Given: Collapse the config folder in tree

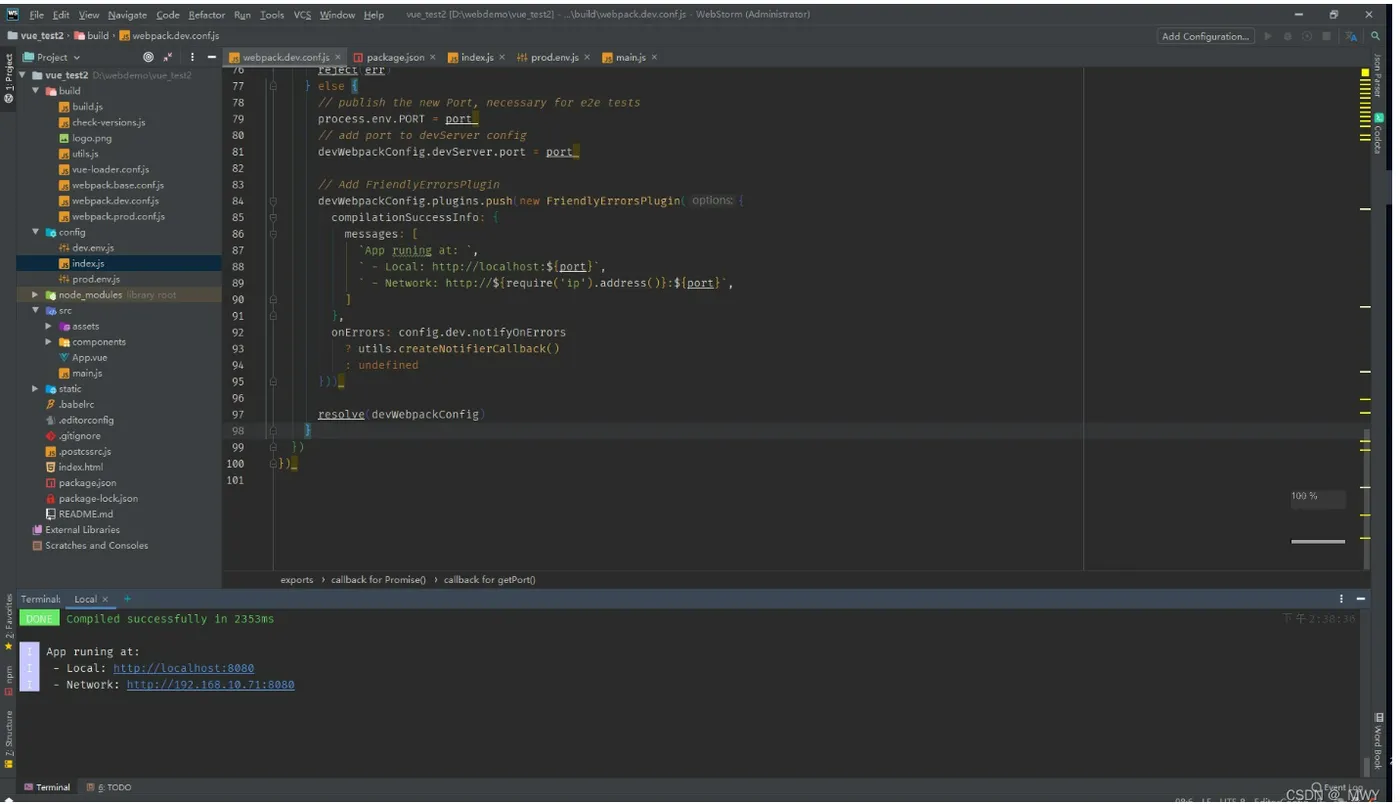Looking at the screenshot, I should 36,232.
